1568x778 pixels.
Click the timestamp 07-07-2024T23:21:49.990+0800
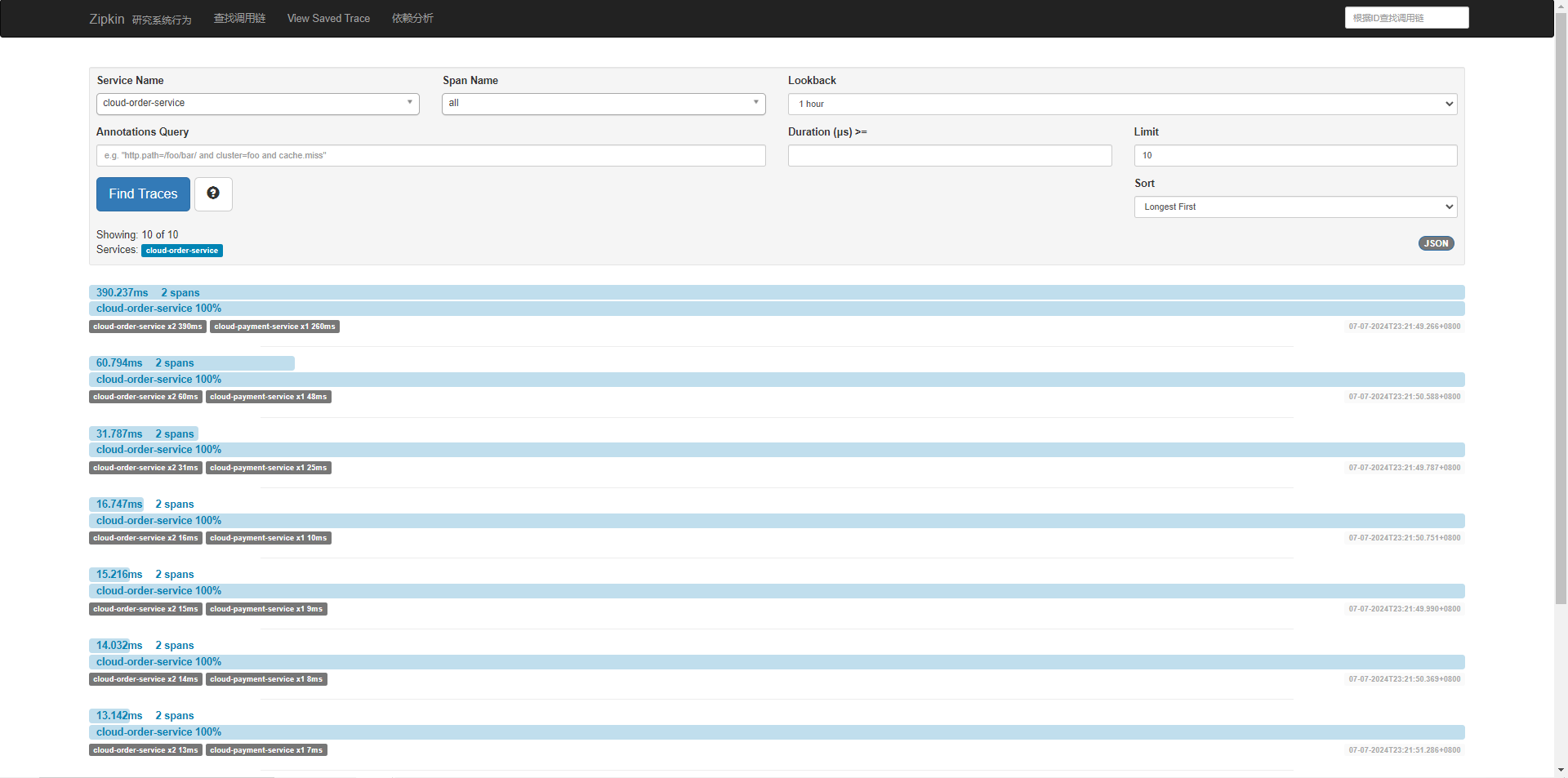[x=1405, y=609]
